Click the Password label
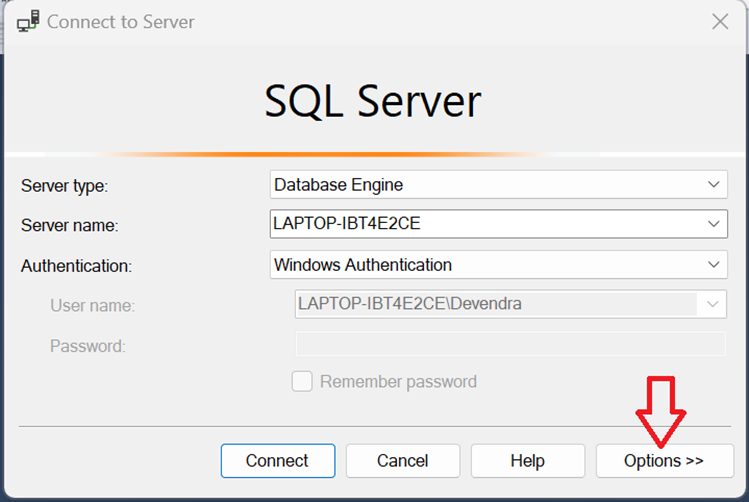Screen dimensions: 749x502 pyautogui.click(x=88, y=346)
